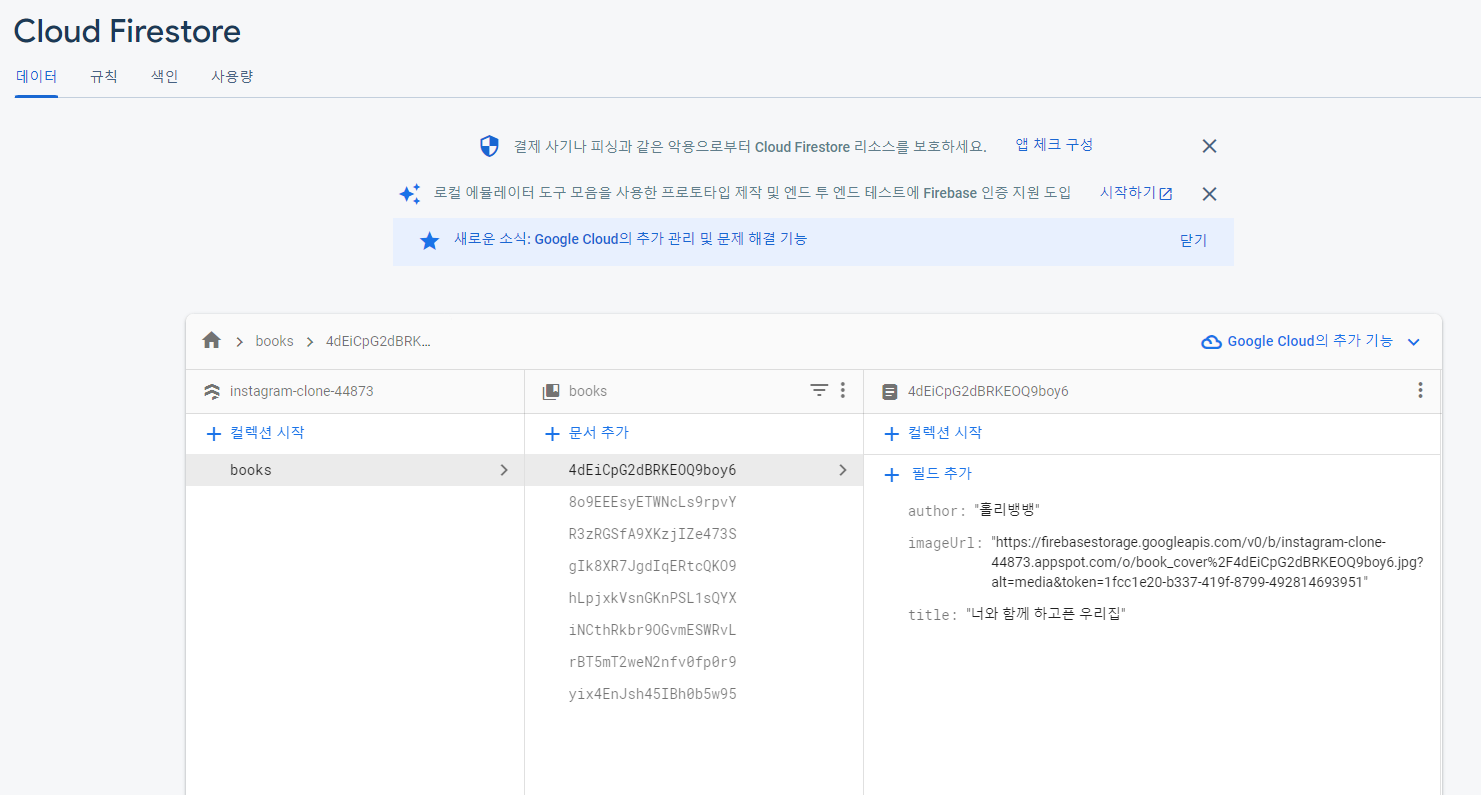Click books in the breadcrumb path
Viewport: 1481px width, 795px height.
(x=274, y=341)
